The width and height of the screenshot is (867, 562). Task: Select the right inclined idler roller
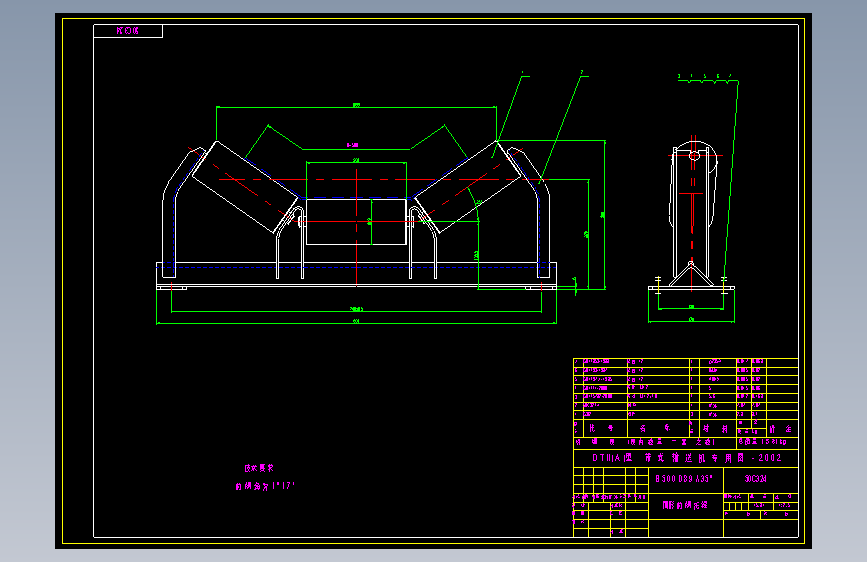[x=468, y=187]
